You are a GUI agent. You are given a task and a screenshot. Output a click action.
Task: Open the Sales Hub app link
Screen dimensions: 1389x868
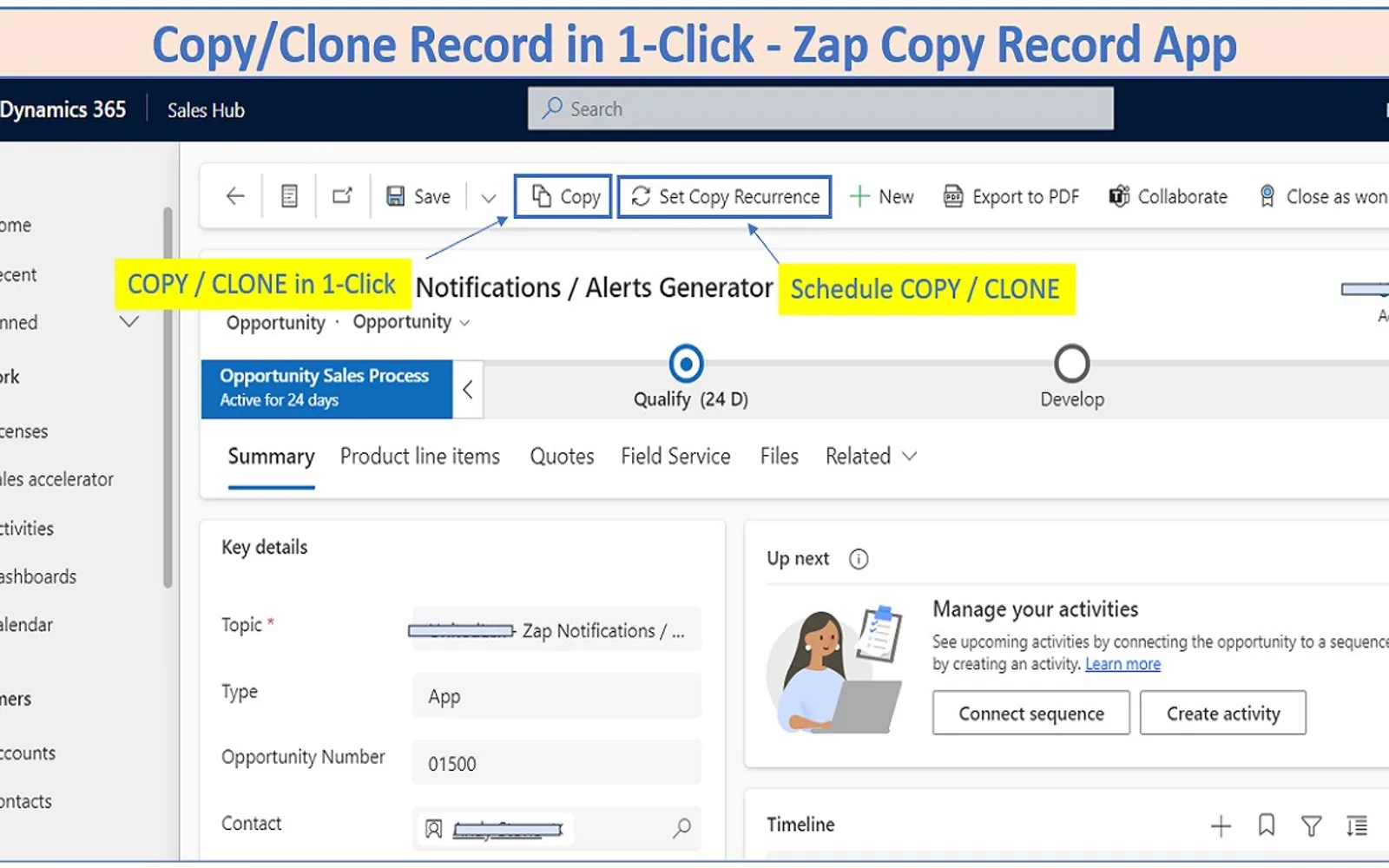pos(206,110)
